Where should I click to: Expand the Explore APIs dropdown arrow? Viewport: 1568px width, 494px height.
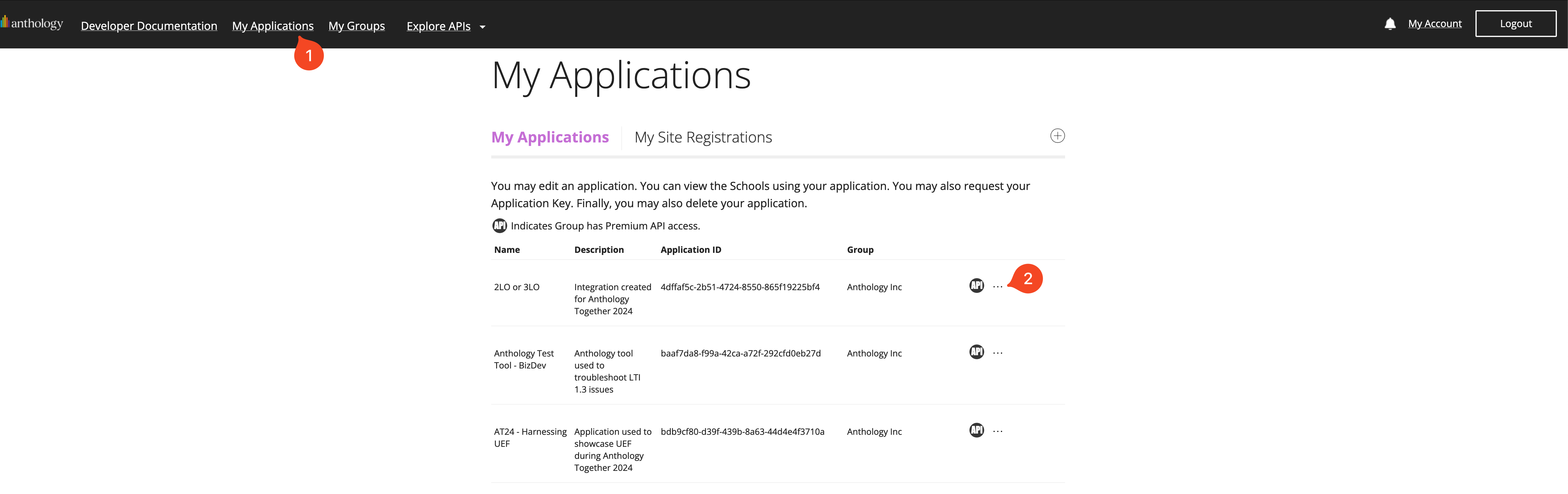(482, 27)
